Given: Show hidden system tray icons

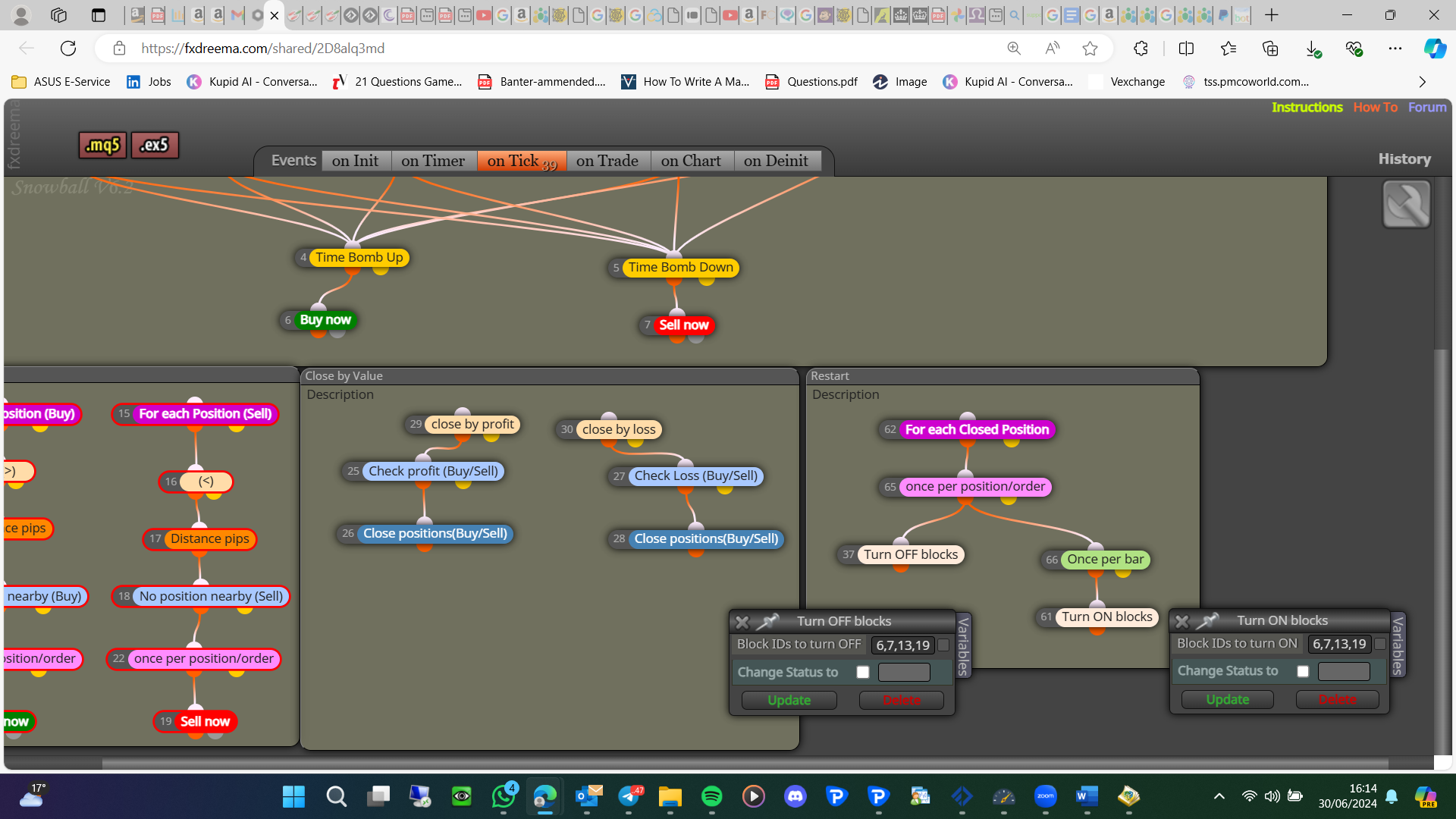Looking at the screenshot, I should point(1219,796).
